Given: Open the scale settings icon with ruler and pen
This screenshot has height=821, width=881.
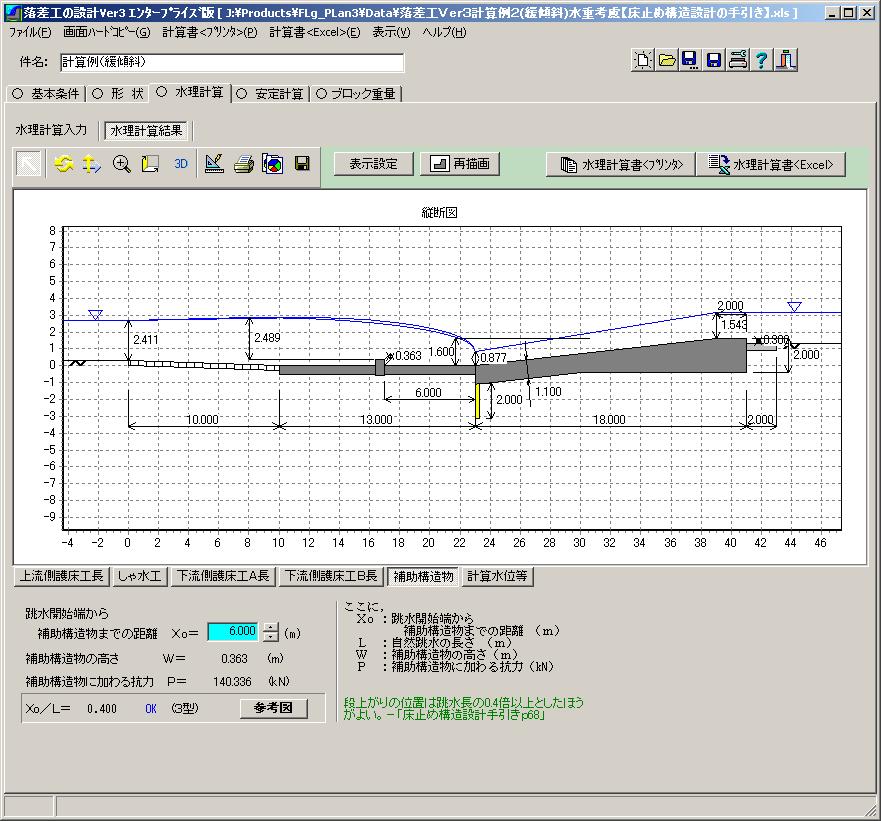Looking at the screenshot, I should pos(215,163).
